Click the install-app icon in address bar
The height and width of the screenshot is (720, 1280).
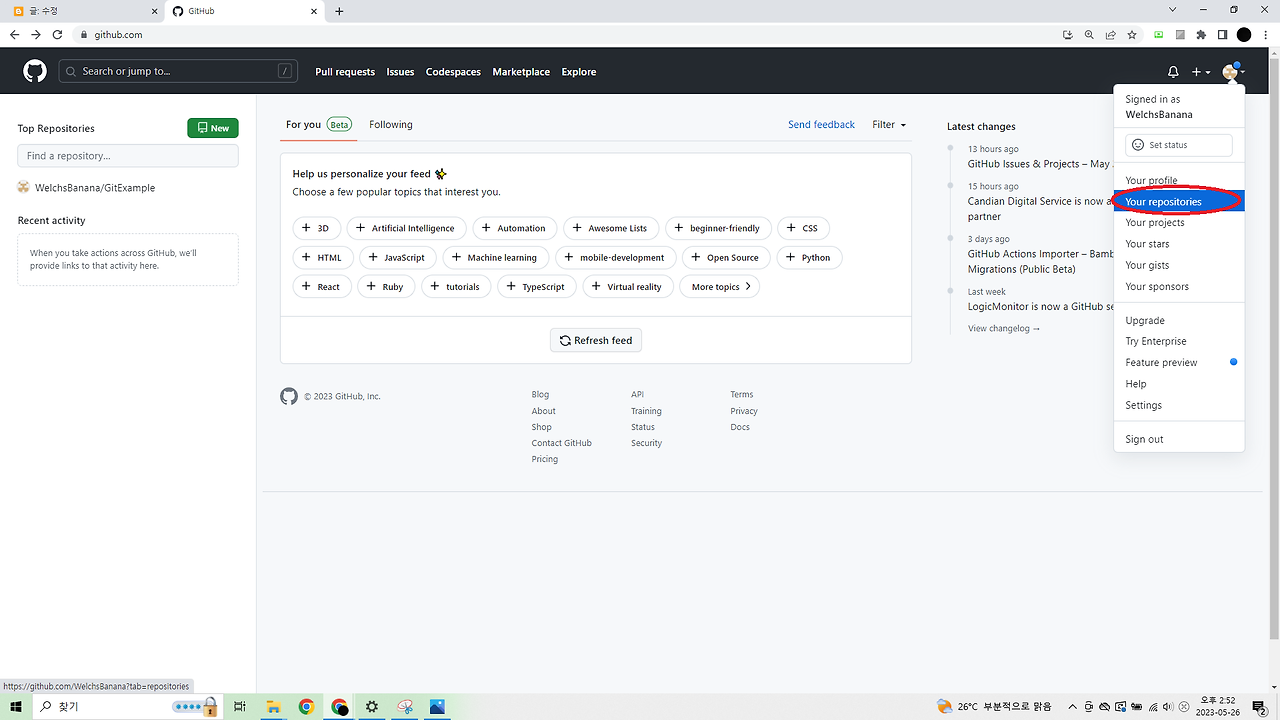(1068, 34)
